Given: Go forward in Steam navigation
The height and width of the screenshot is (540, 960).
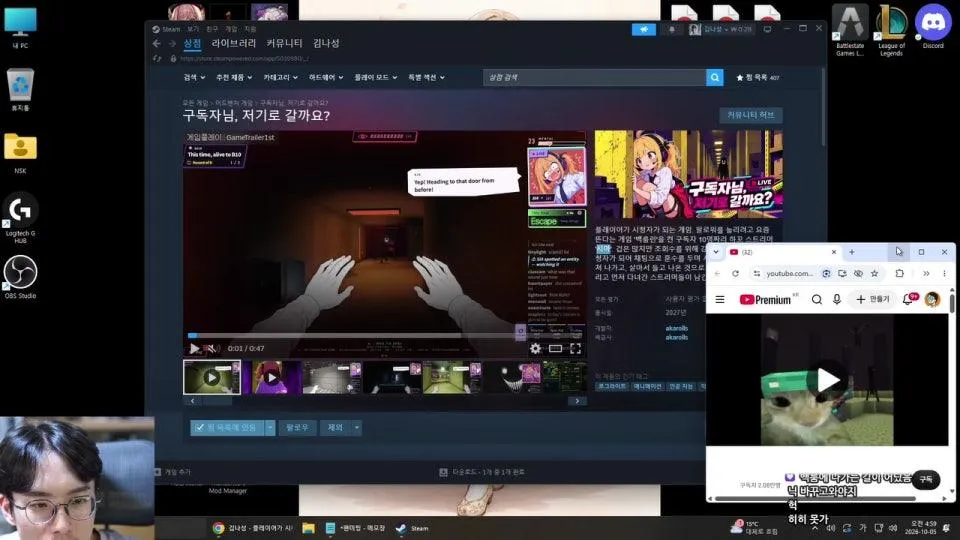Looking at the screenshot, I should point(172,43).
